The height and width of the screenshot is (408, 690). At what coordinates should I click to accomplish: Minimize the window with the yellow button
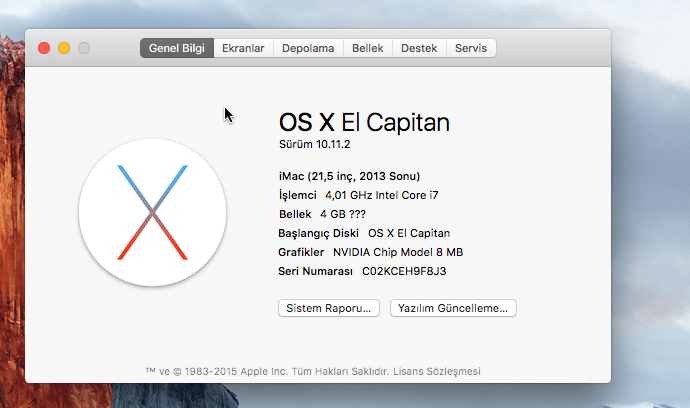tap(64, 48)
